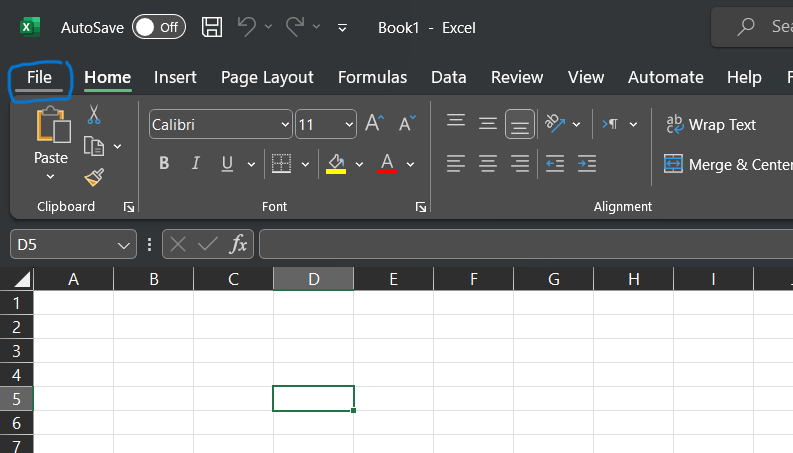The image size is (793, 453).
Task: Click Middle Align icon
Action: pyautogui.click(x=488, y=123)
